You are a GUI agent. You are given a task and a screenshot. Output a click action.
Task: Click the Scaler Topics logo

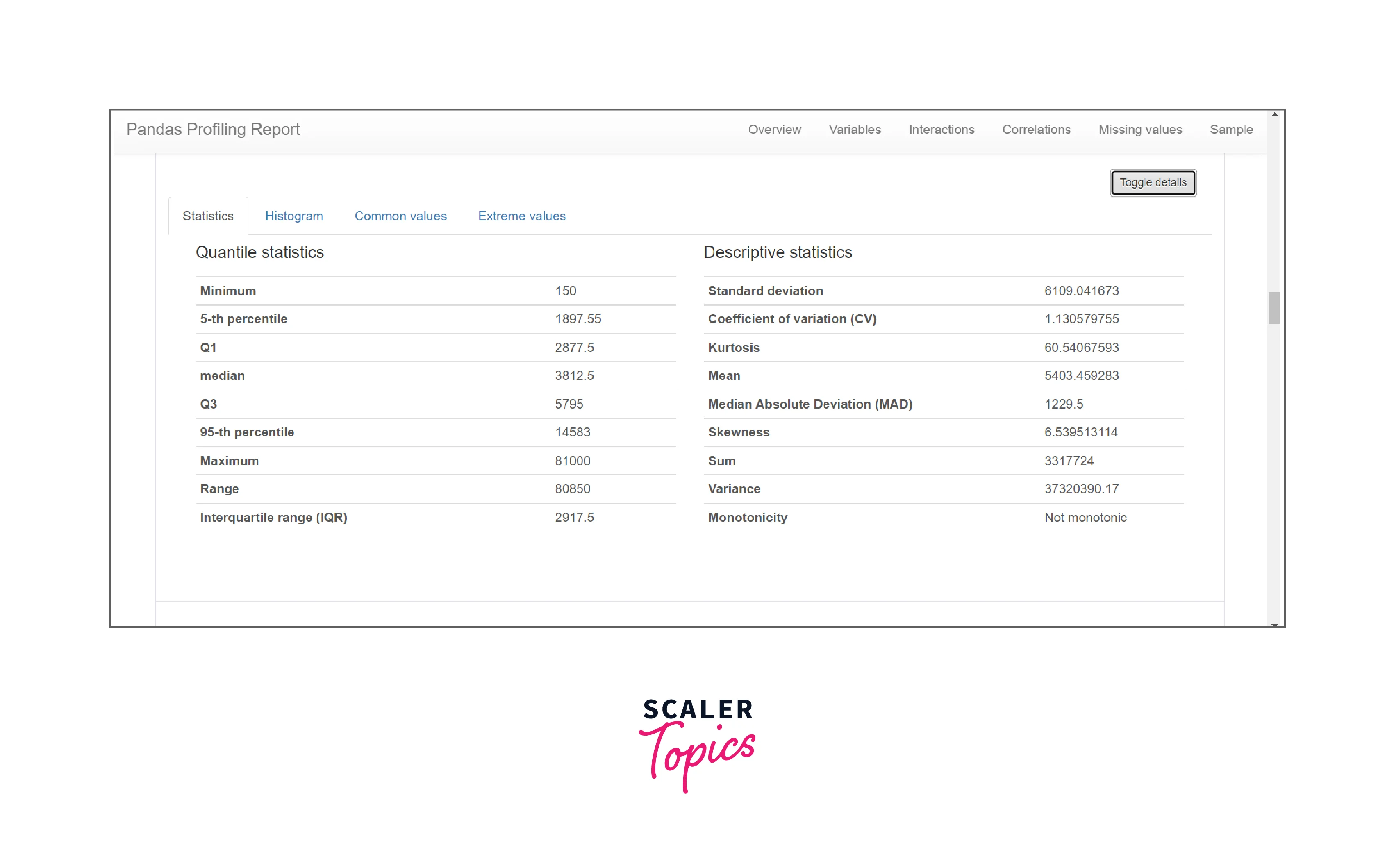click(x=697, y=743)
